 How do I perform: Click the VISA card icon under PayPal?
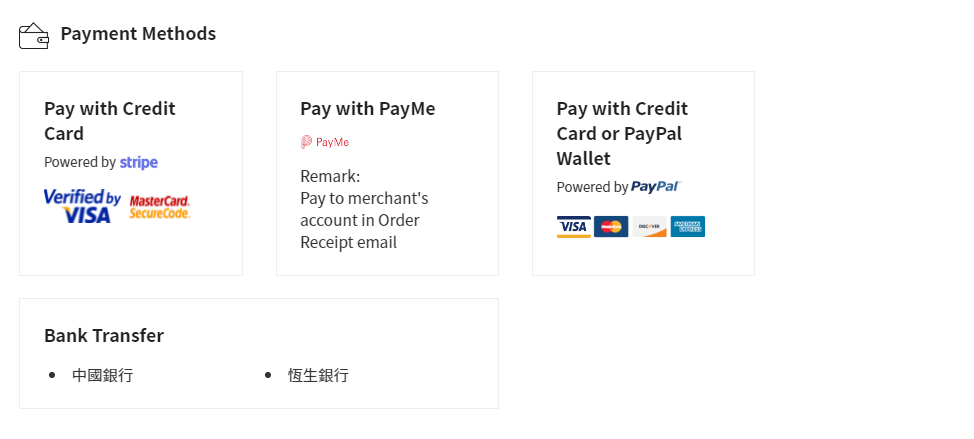573,227
